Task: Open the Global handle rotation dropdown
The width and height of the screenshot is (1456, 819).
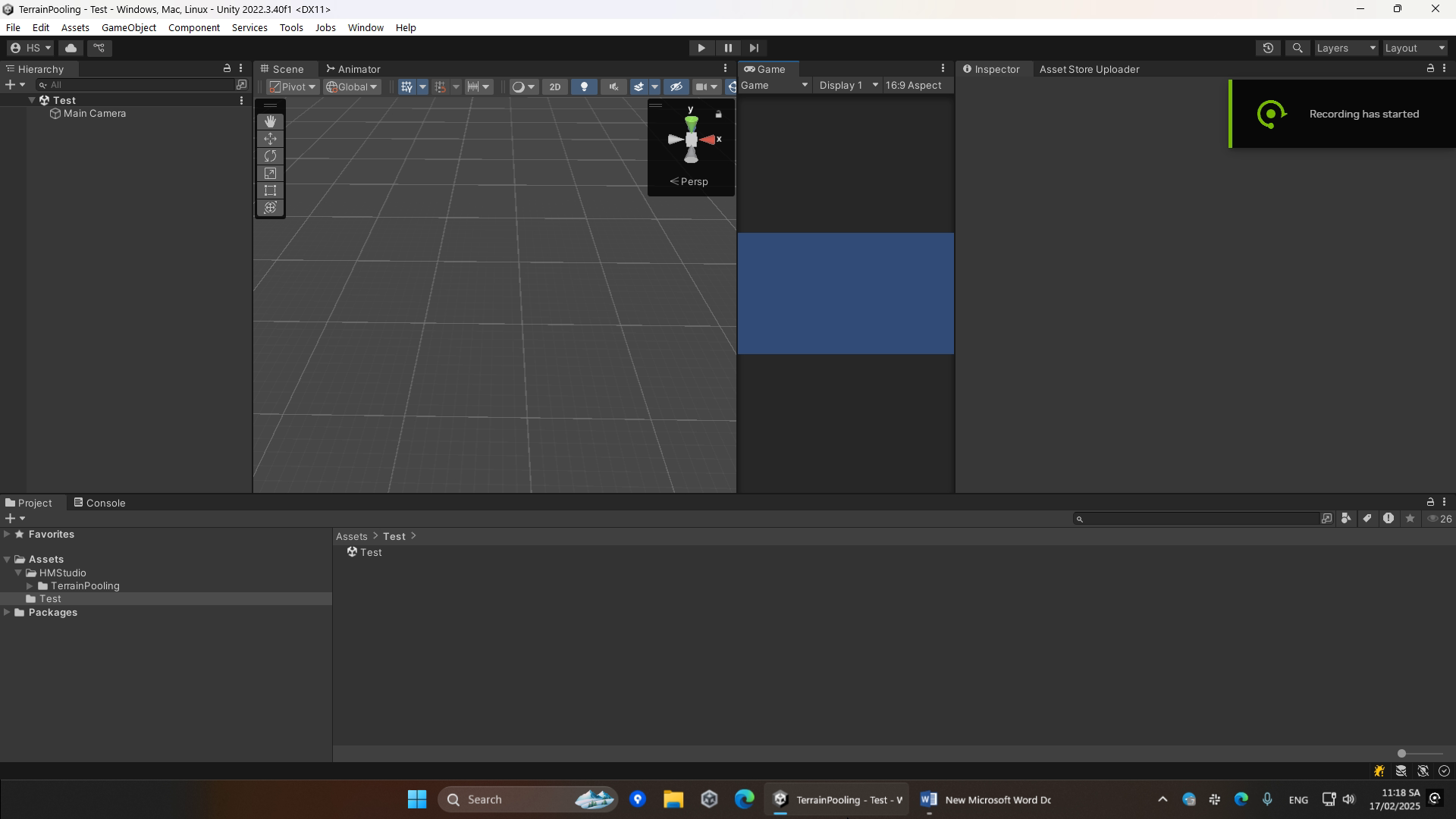Action: pyautogui.click(x=352, y=86)
